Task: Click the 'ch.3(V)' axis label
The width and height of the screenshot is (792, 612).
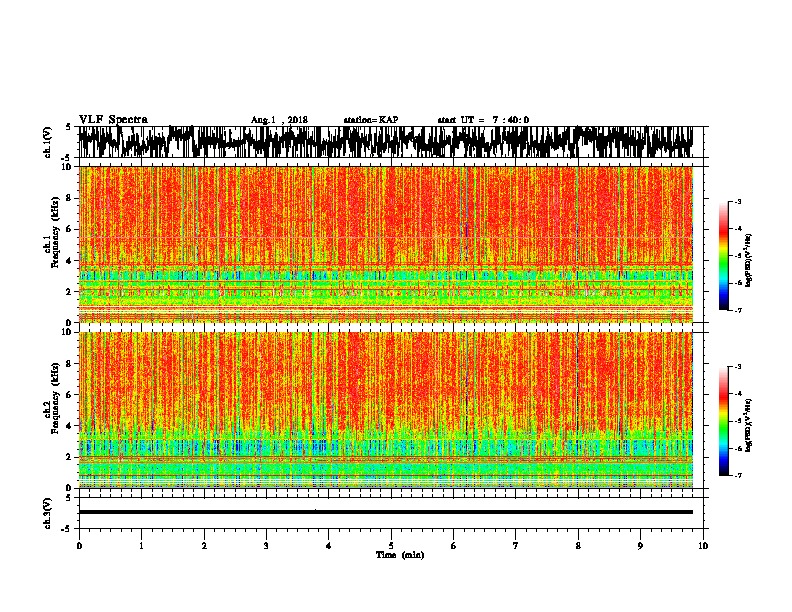Action: coord(47,513)
